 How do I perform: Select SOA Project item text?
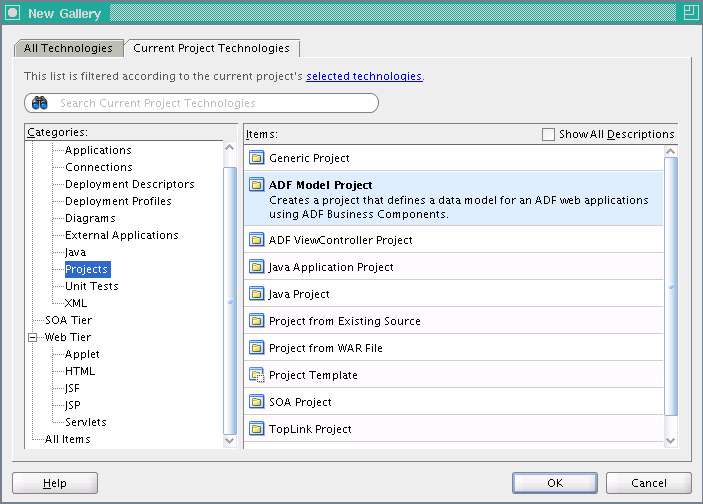click(300, 402)
